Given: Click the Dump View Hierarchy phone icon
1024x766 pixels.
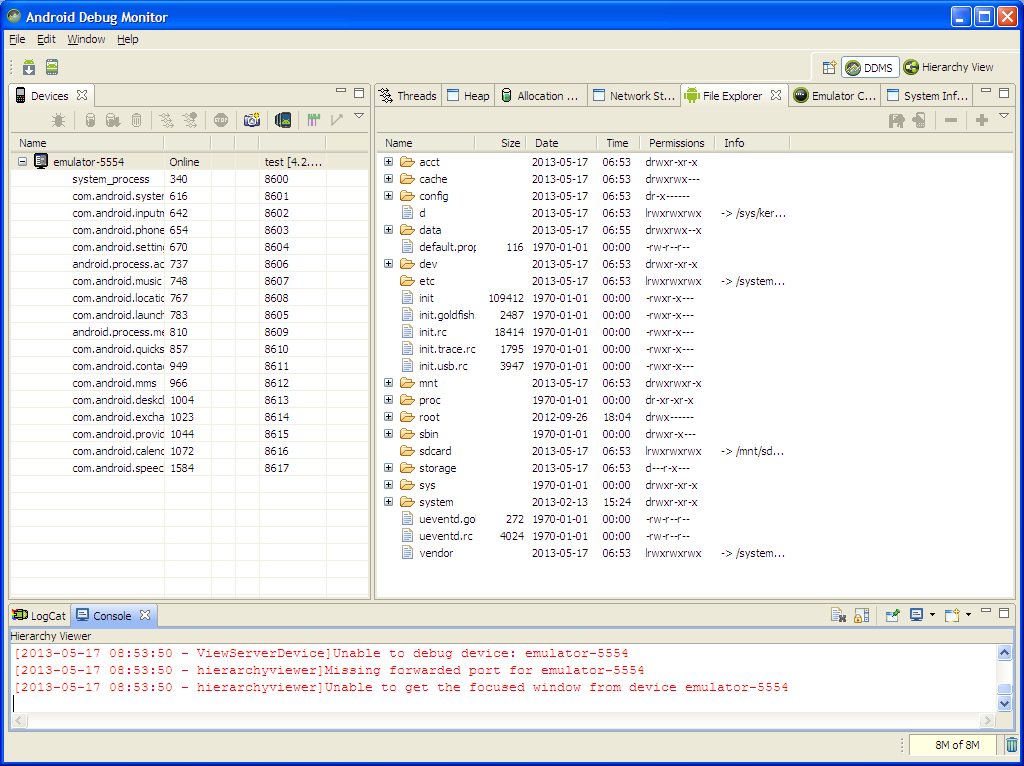Looking at the screenshot, I should (x=283, y=120).
